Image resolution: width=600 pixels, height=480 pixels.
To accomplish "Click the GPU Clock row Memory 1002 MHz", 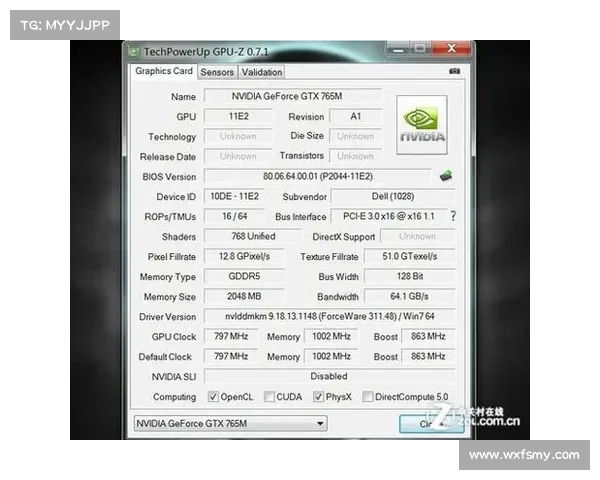I will coord(331,336).
